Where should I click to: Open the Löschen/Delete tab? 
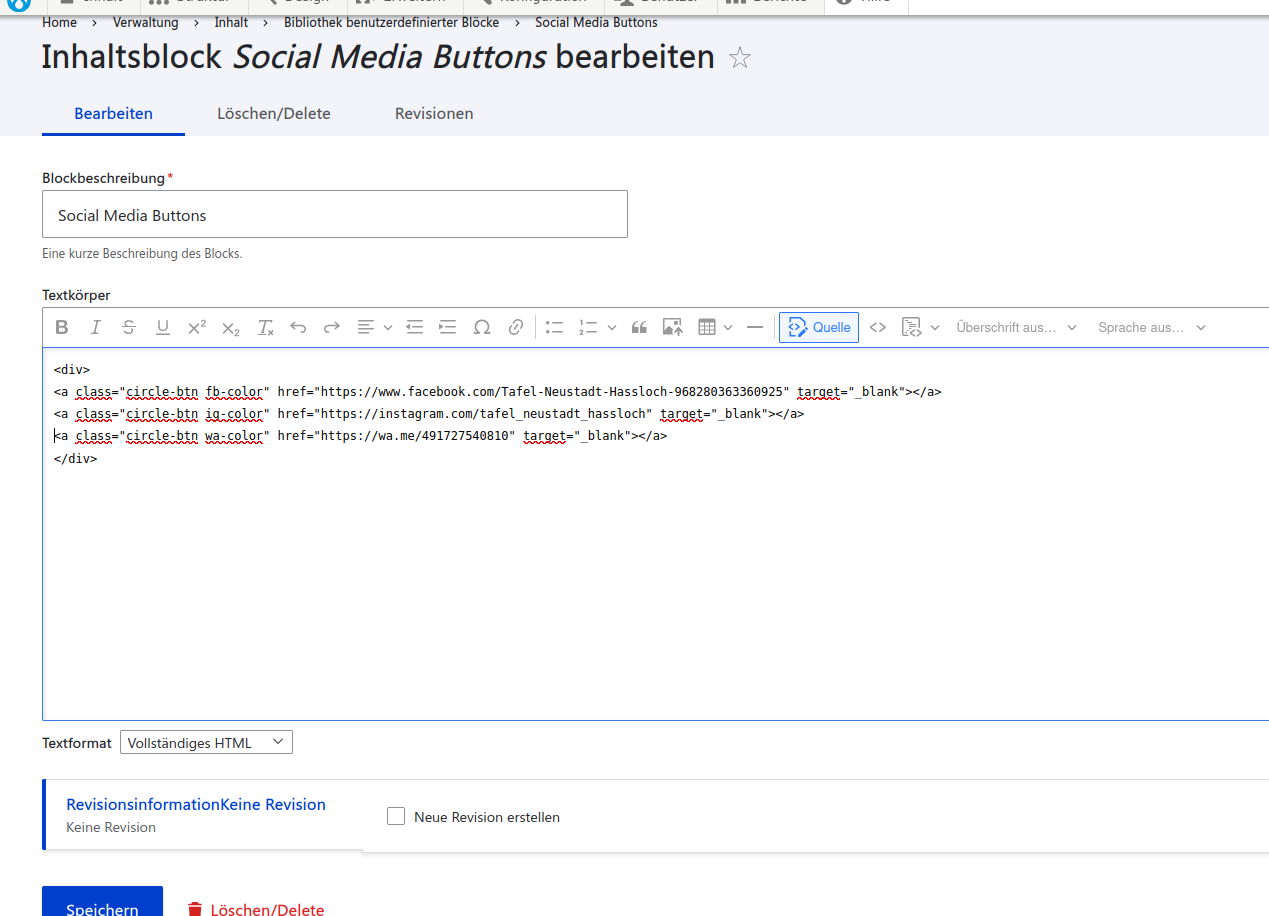click(274, 113)
